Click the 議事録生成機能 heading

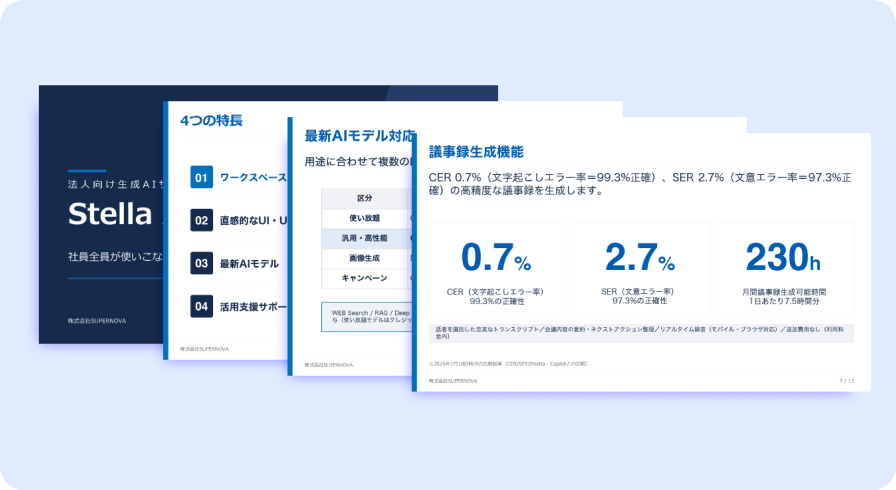(476, 152)
